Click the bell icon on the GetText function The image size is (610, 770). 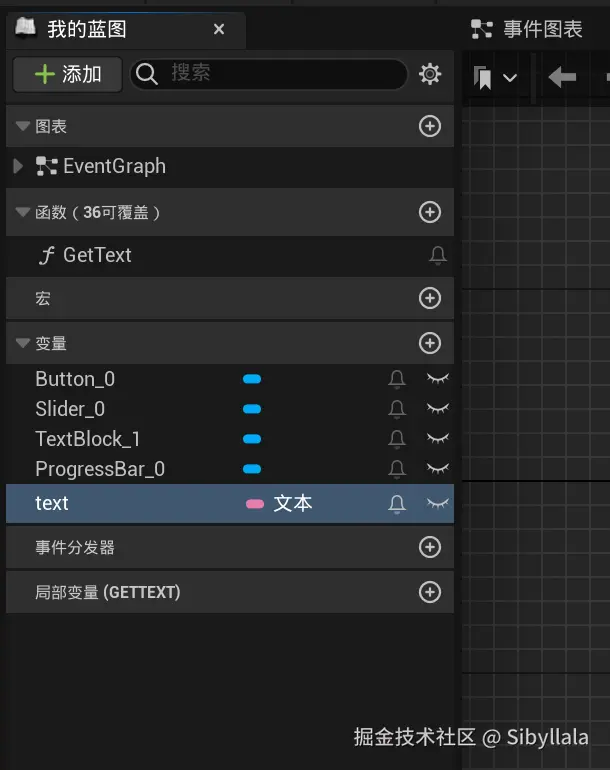coord(437,256)
